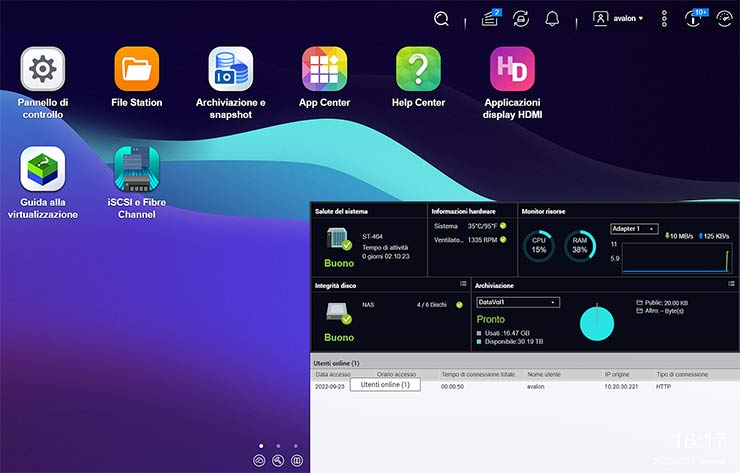The height and width of the screenshot is (473, 740).
Task: Open Pannello di controllo app
Action: tap(42, 70)
